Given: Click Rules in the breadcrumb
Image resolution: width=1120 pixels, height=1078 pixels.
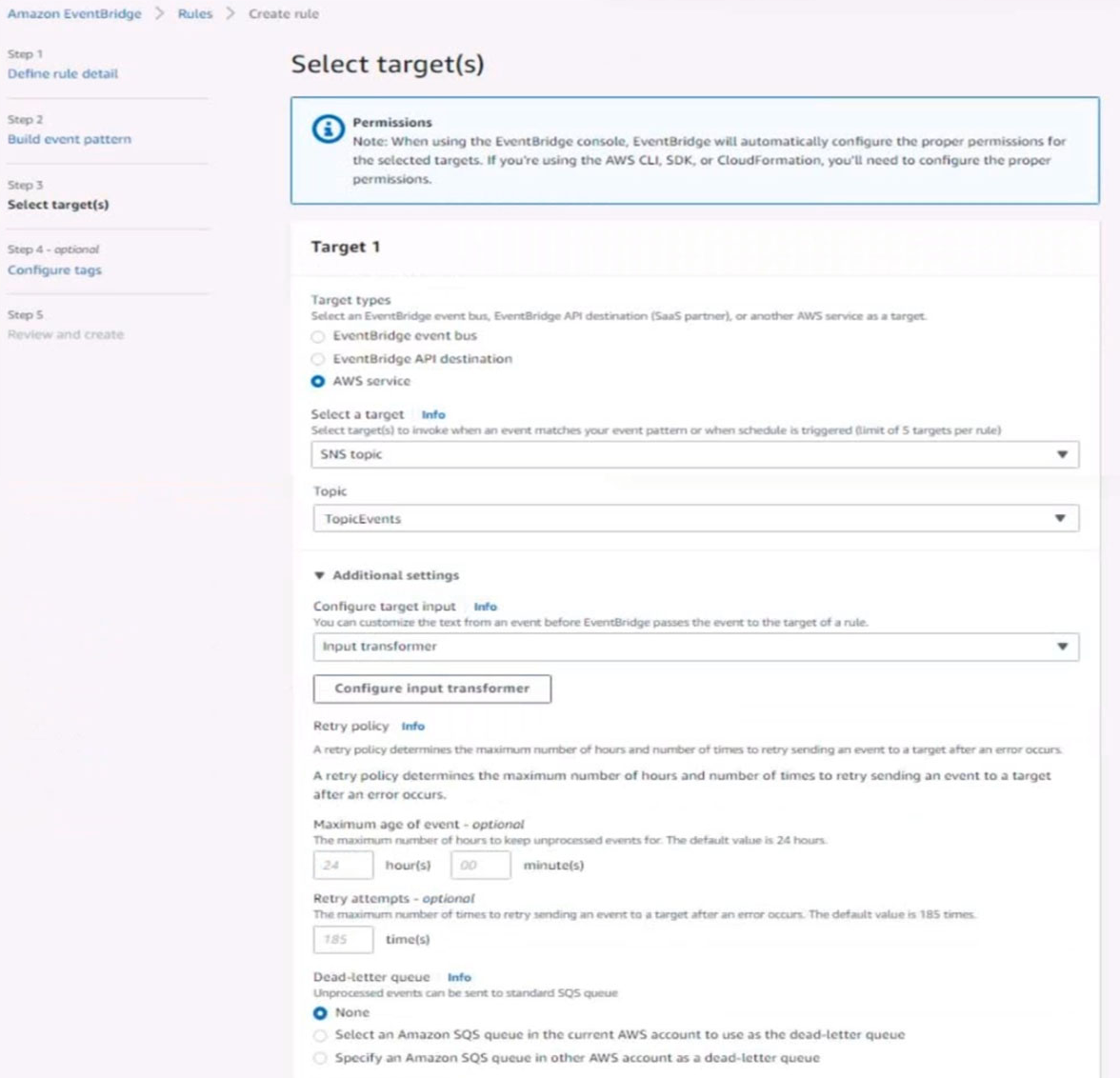Looking at the screenshot, I should pos(195,13).
